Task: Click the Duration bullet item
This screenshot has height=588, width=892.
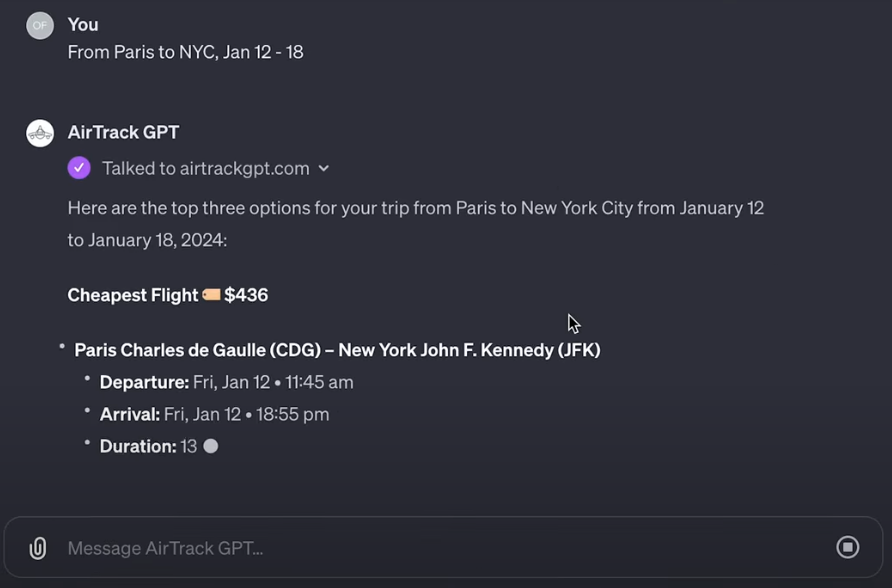Action: pyautogui.click(x=159, y=446)
